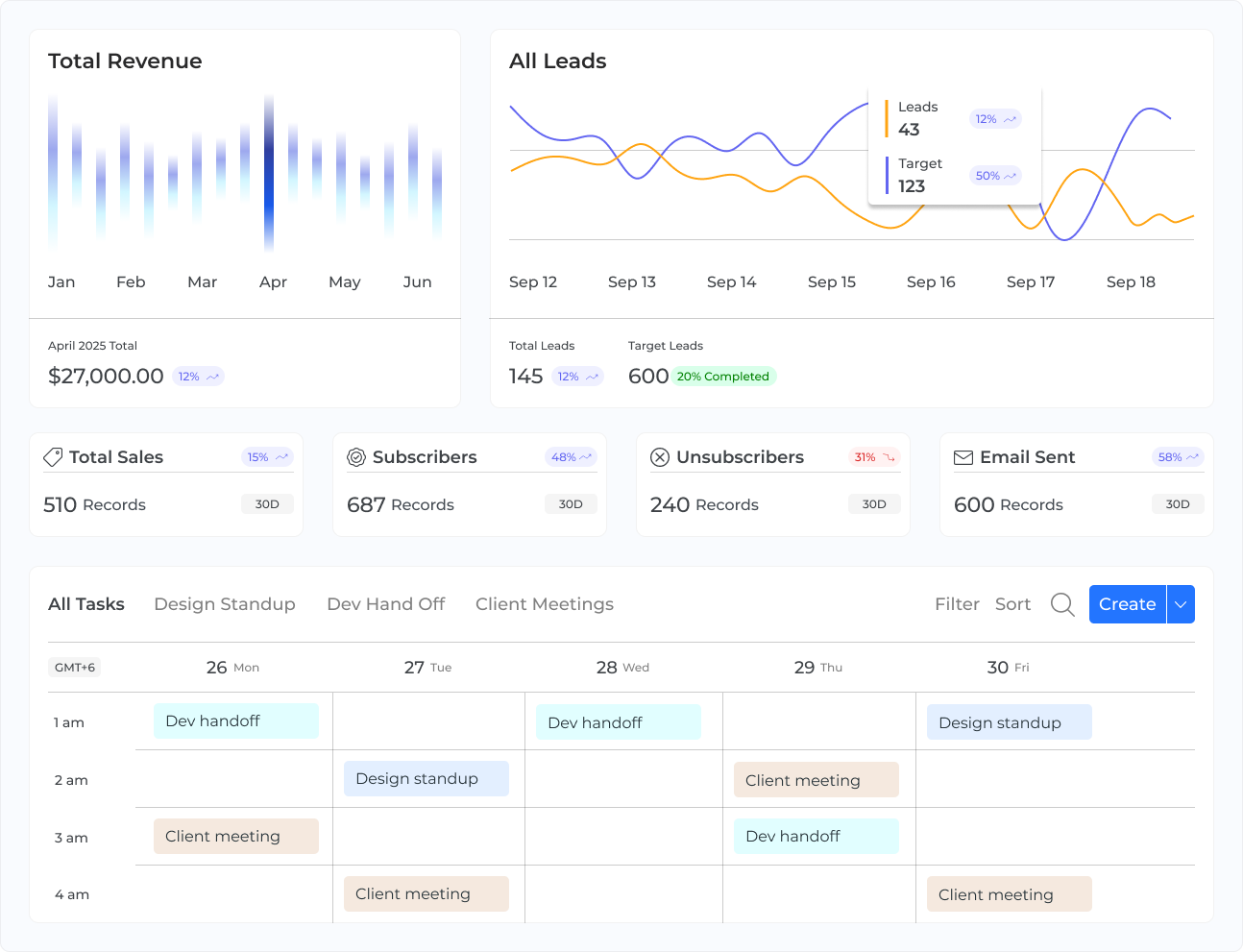
Task: Click the Total Sales tag icon
Action: [53, 456]
